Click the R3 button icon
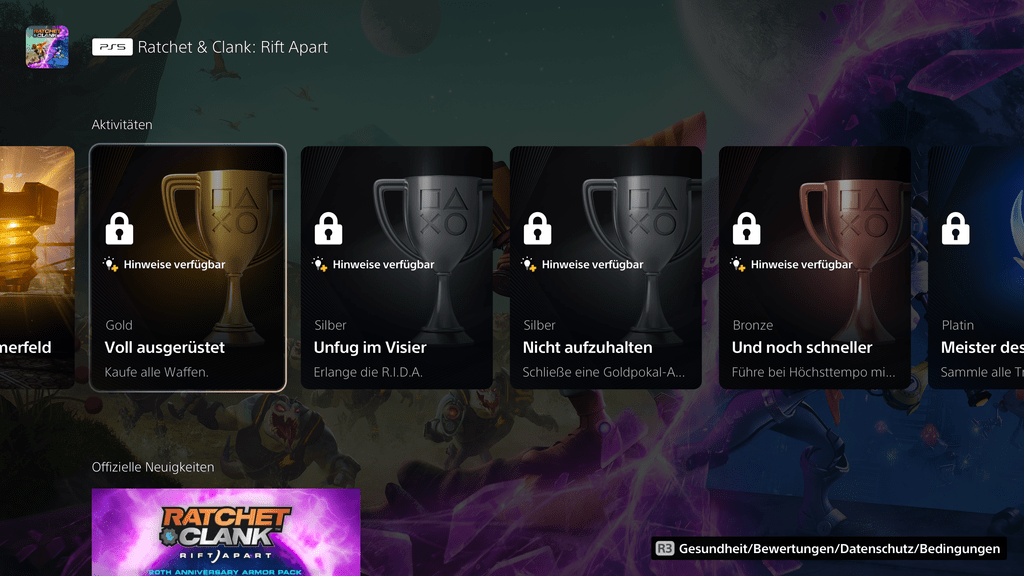Screen dimensions: 1024x576 [x=665, y=549]
